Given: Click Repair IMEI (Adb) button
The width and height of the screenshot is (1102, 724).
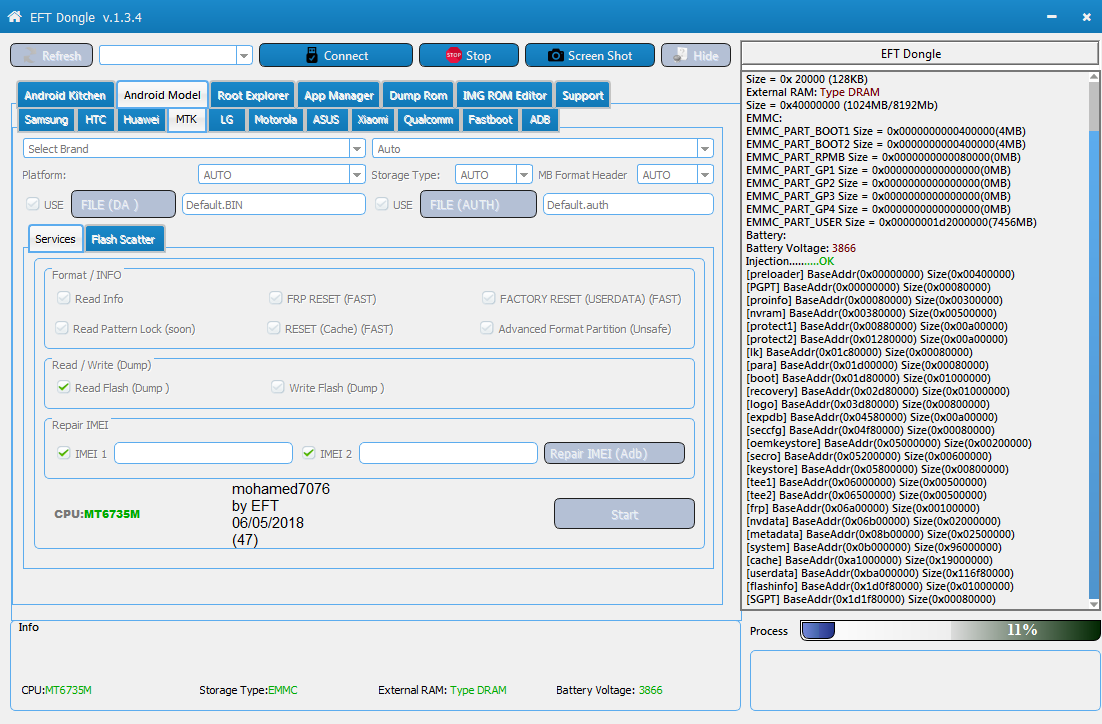Looking at the screenshot, I should point(614,453).
